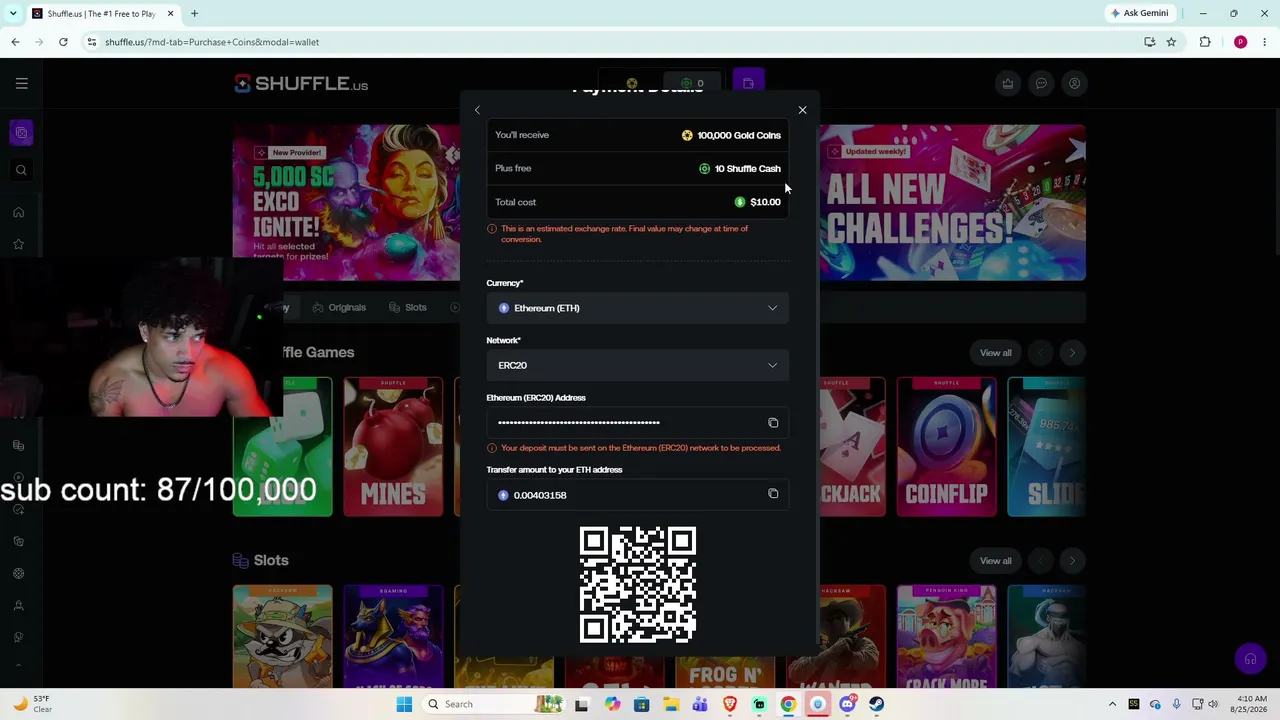Open the Chrome three-dot menu

pos(1265,42)
